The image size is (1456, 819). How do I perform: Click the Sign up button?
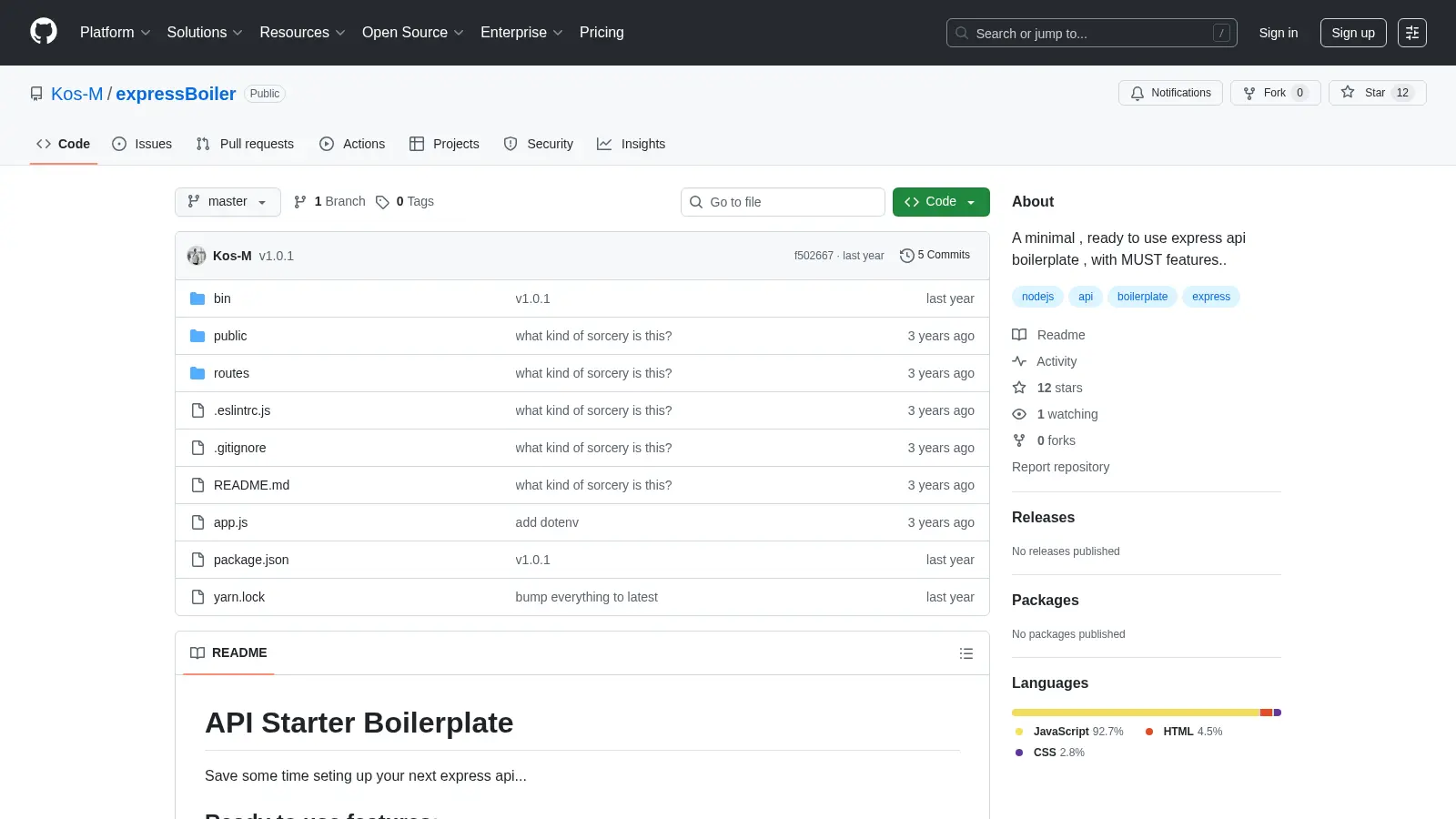(x=1353, y=33)
